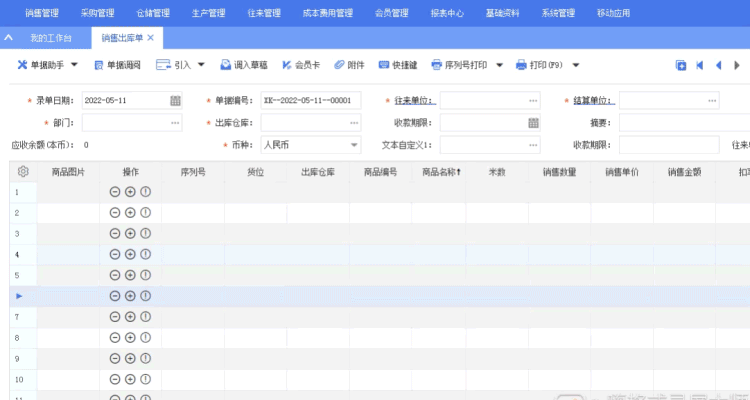Click the grid settings gear icon
This screenshot has width=750, height=400.
point(23,171)
